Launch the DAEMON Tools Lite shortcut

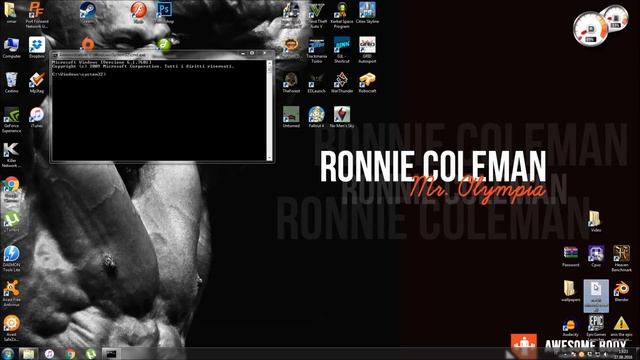tap(11, 259)
